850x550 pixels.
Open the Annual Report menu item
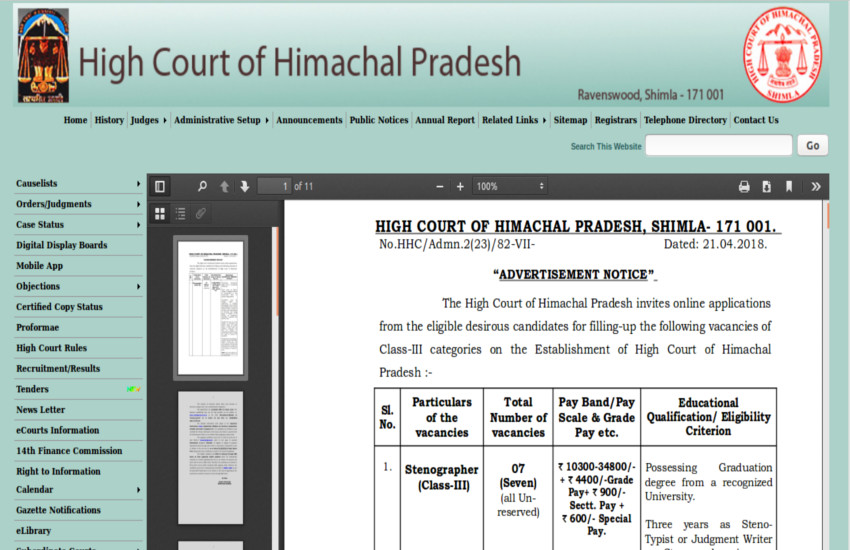click(x=445, y=120)
